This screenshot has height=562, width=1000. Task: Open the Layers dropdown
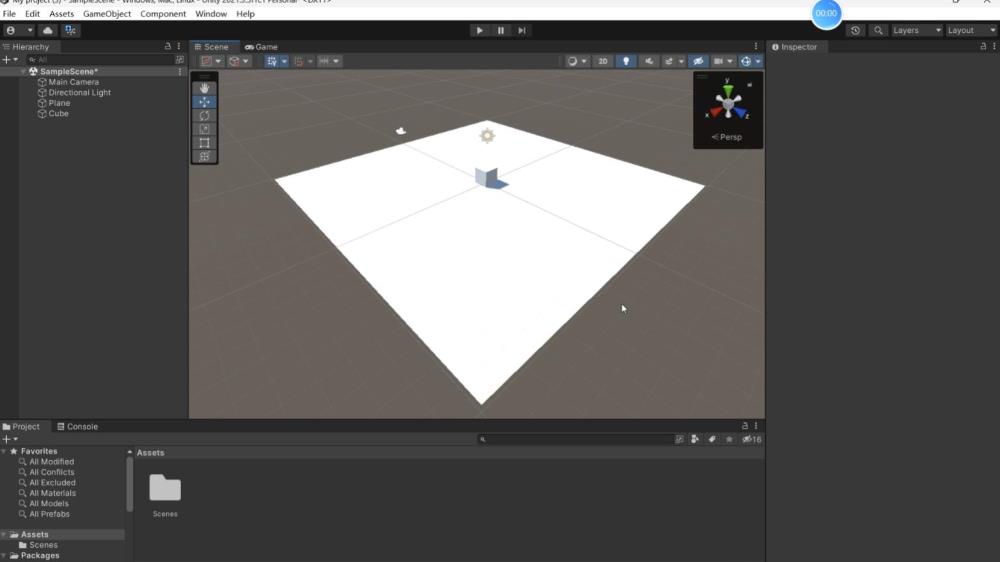(x=916, y=31)
